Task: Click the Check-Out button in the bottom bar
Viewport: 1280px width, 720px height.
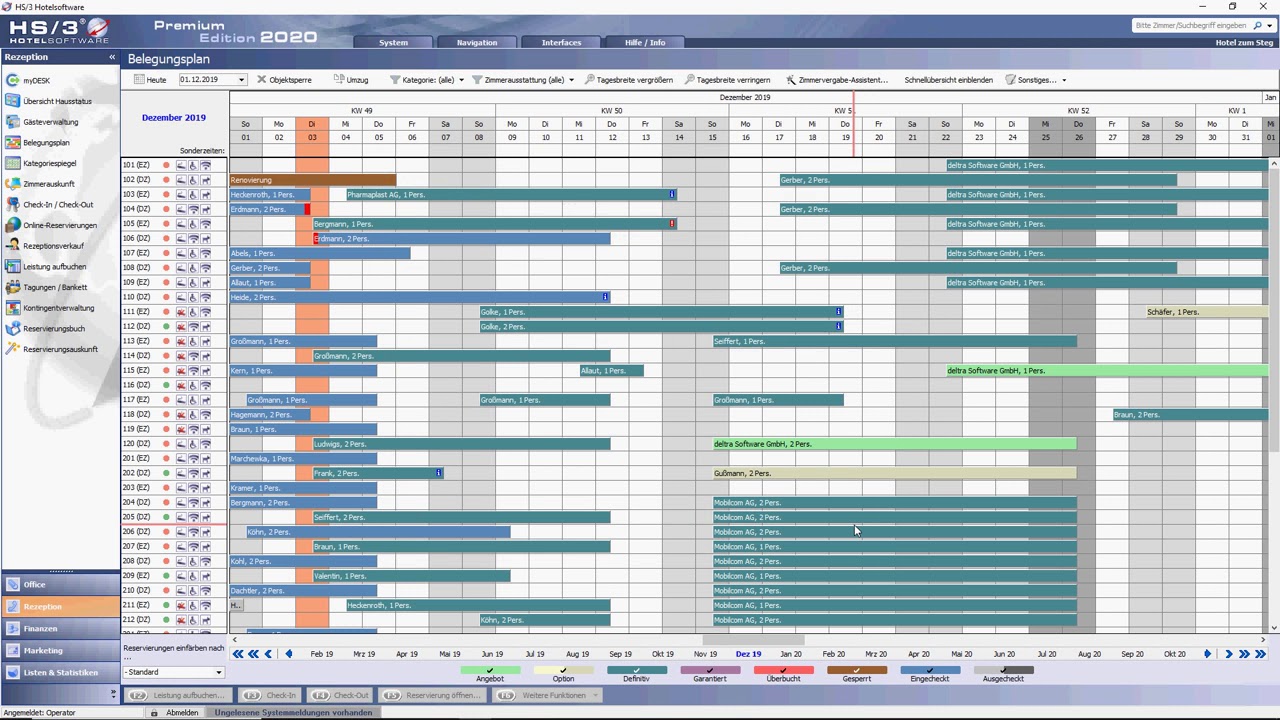Action: [340, 695]
